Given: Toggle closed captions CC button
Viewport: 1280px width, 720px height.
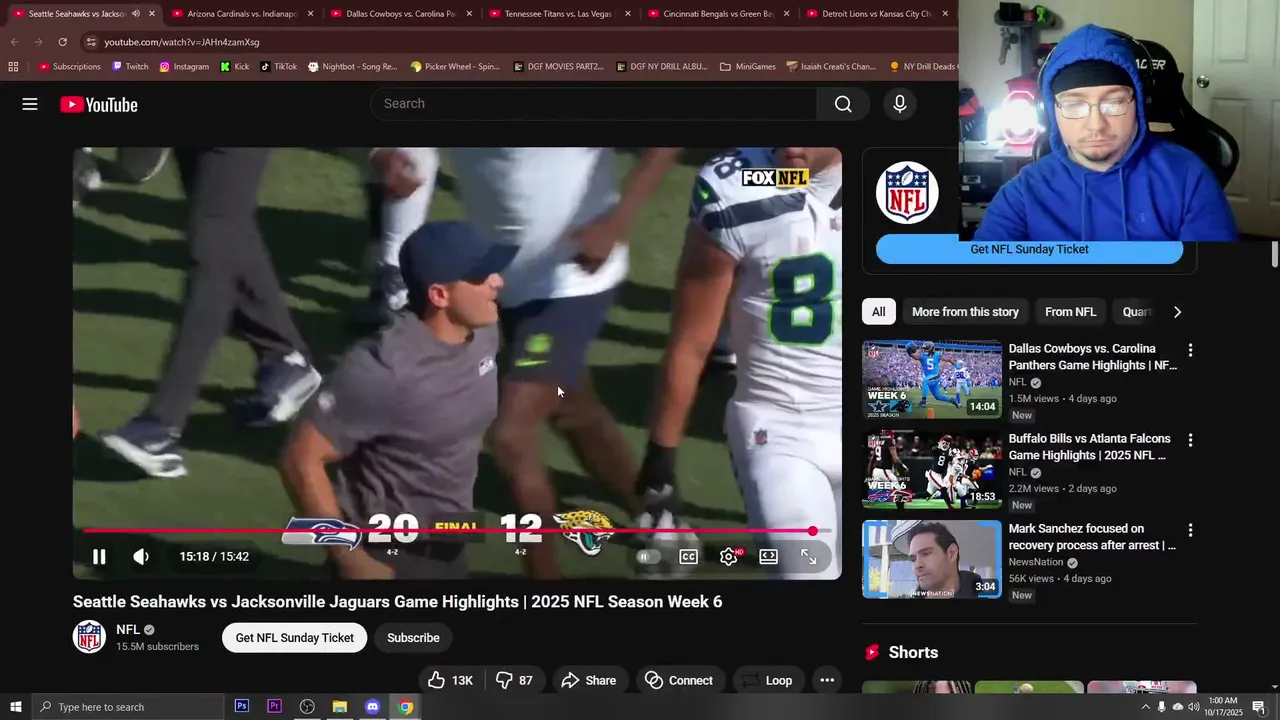Looking at the screenshot, I should pyautogui.click(x=689, y=557).
